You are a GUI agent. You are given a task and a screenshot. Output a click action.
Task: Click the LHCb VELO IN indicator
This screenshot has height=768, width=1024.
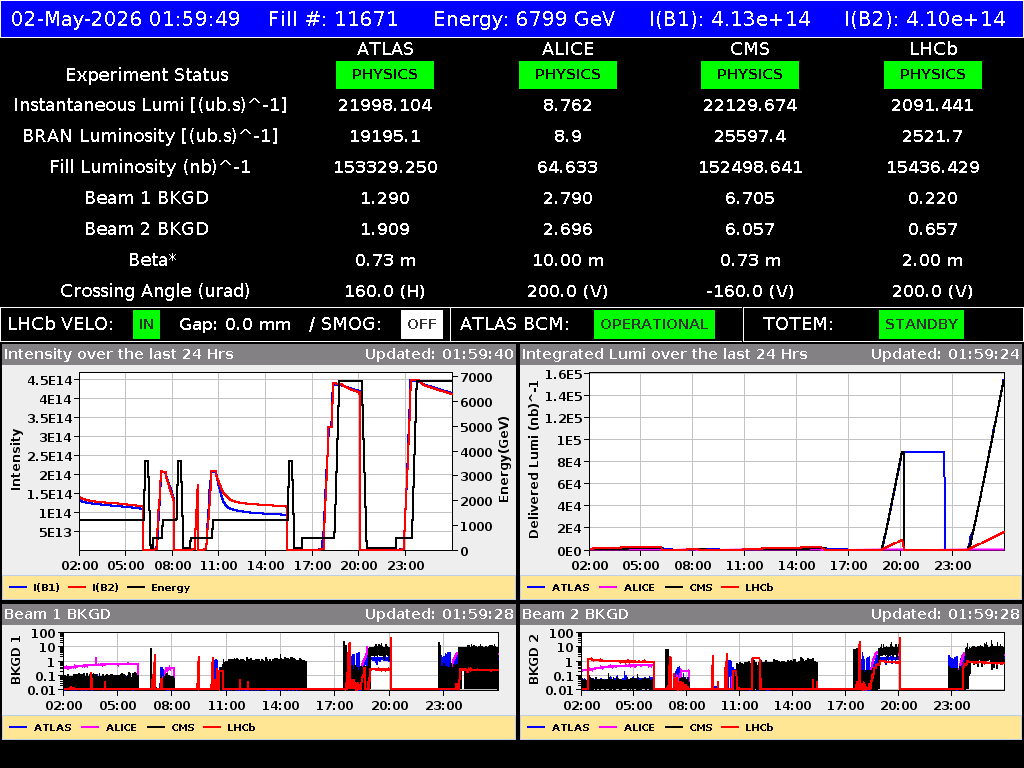point(146,324)
